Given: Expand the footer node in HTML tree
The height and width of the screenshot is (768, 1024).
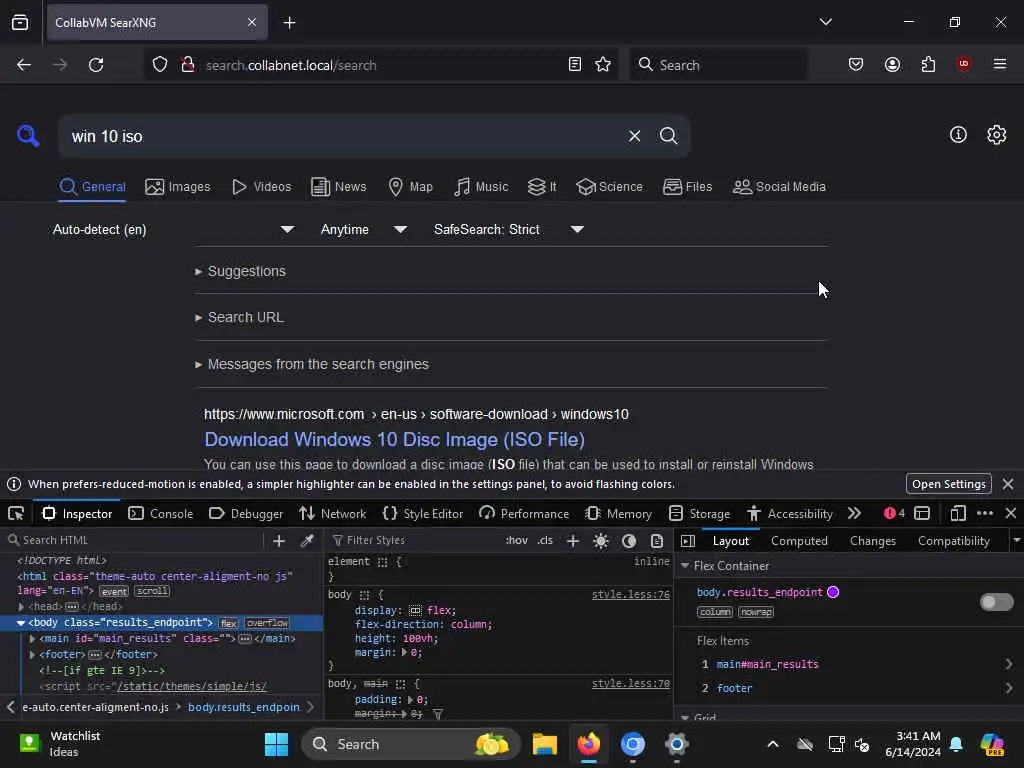Looking at the screenshot, I should coord(33,654).
